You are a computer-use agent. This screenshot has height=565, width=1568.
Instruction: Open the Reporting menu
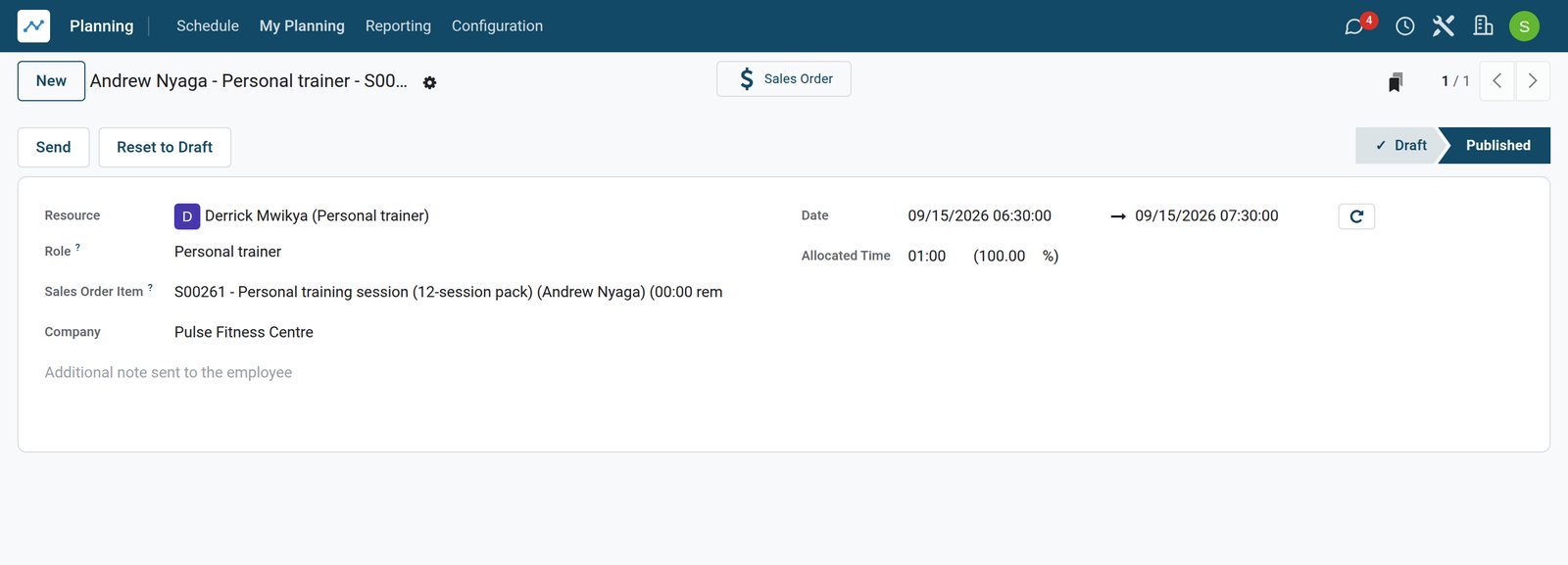(x=398, y=26)
